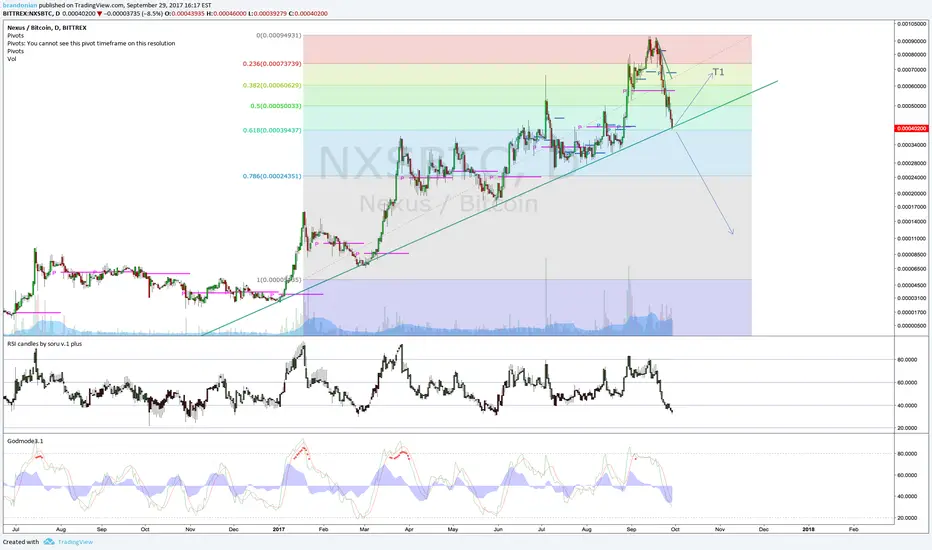Click 0.00008500 on the price axis
This screenshot has width=932, height=550.
coord(912,254)
